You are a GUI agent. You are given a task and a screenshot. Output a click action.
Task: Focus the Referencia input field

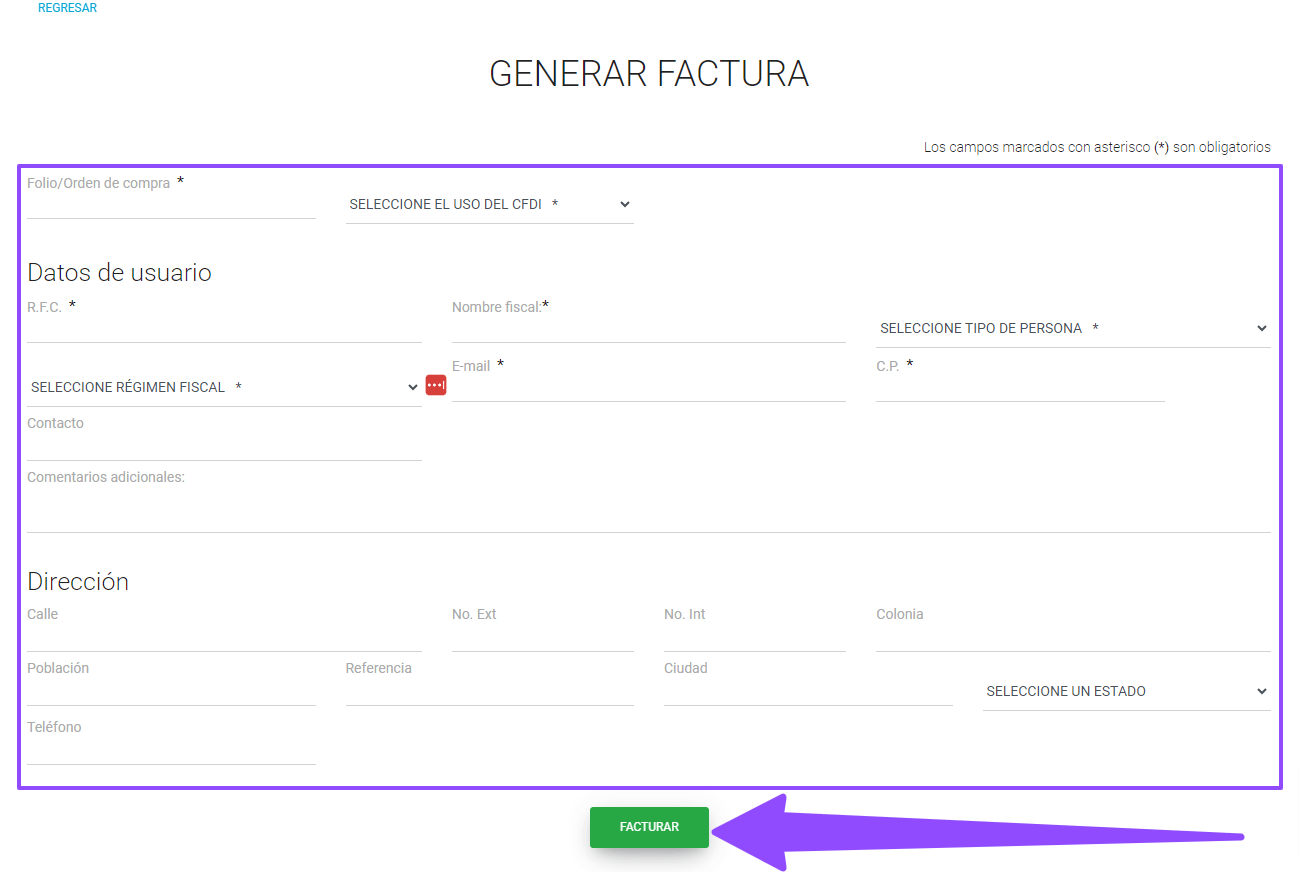click(490, 691)
